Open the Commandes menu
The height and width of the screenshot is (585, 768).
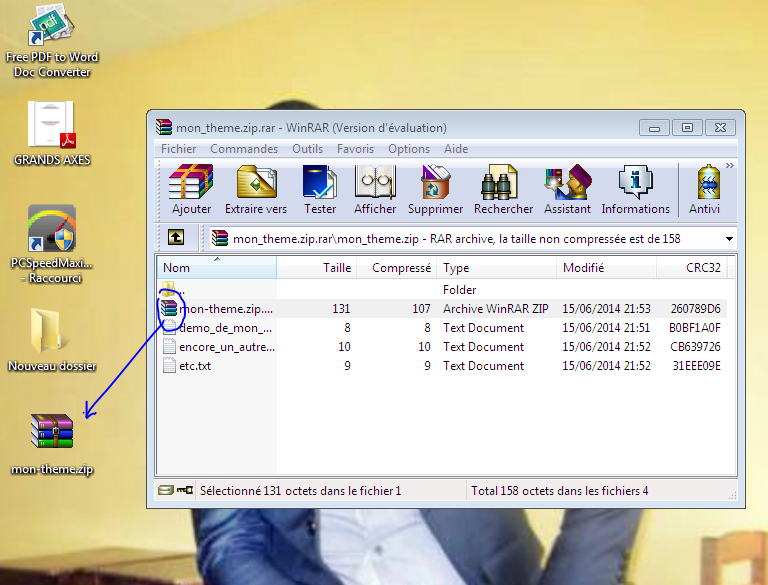tap(244, 149)
